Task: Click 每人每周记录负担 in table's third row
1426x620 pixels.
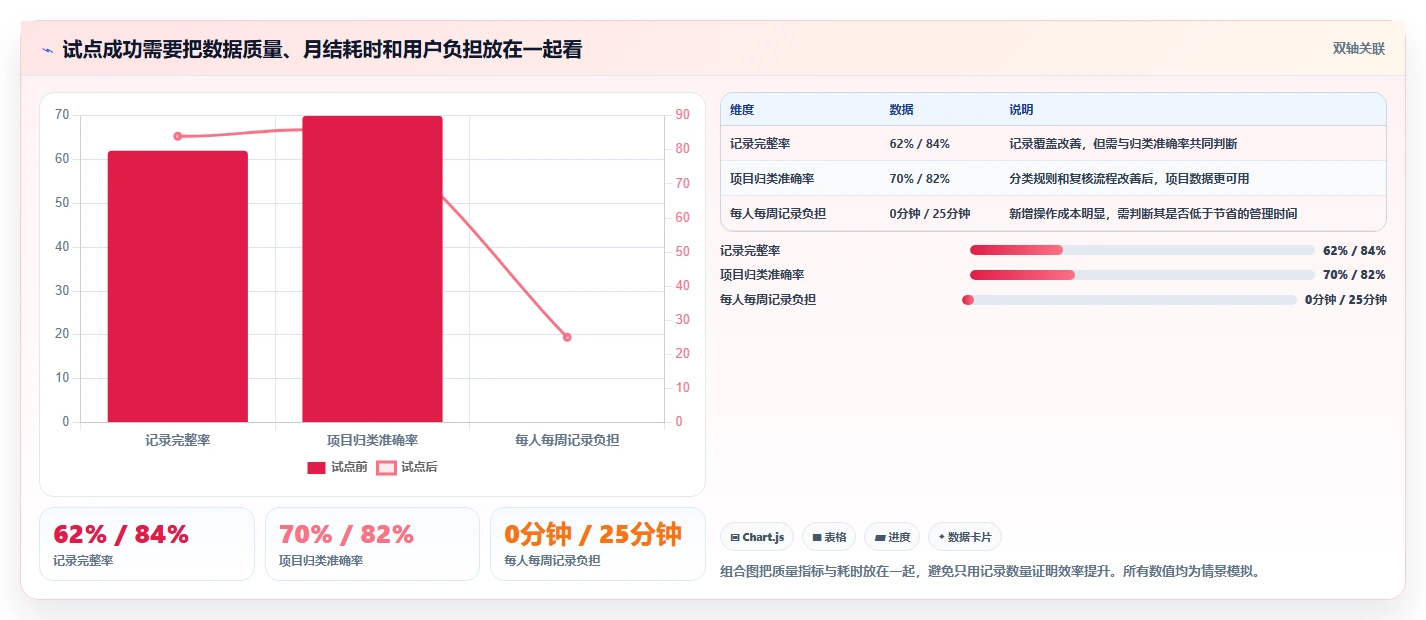Action: tap(778, 214)
